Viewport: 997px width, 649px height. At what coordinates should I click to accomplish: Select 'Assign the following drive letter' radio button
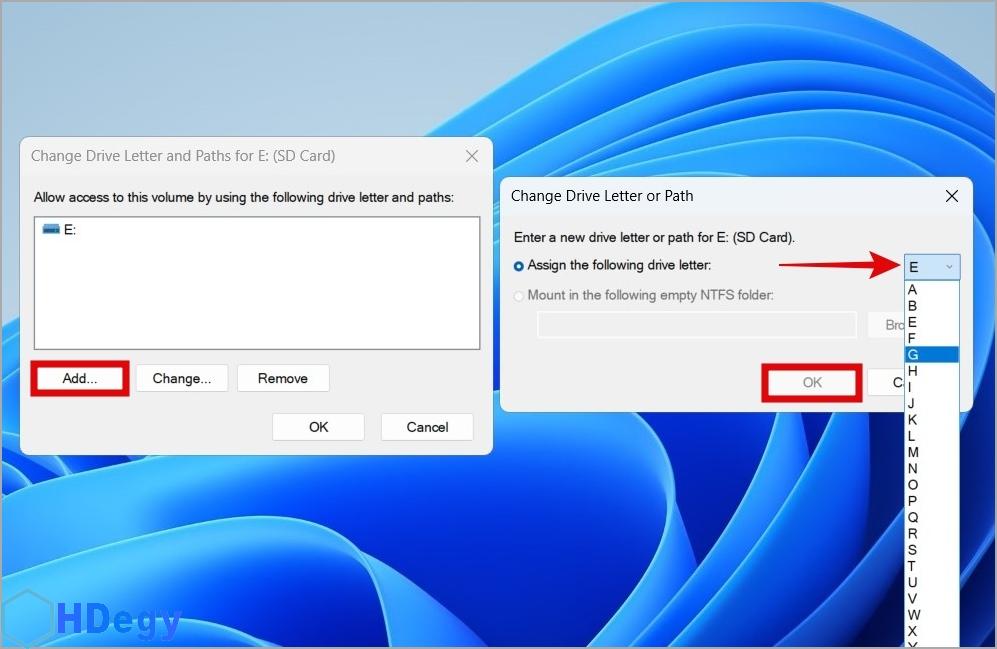click(518, 266)
